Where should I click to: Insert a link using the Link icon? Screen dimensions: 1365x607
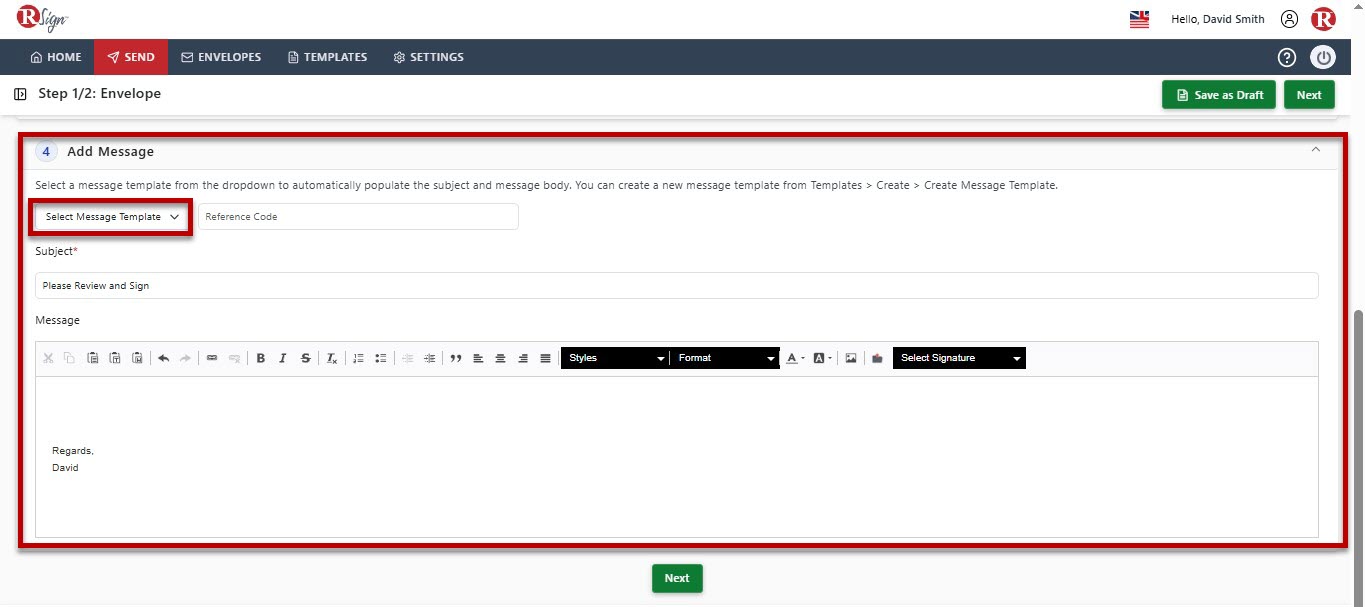[212, 358]
